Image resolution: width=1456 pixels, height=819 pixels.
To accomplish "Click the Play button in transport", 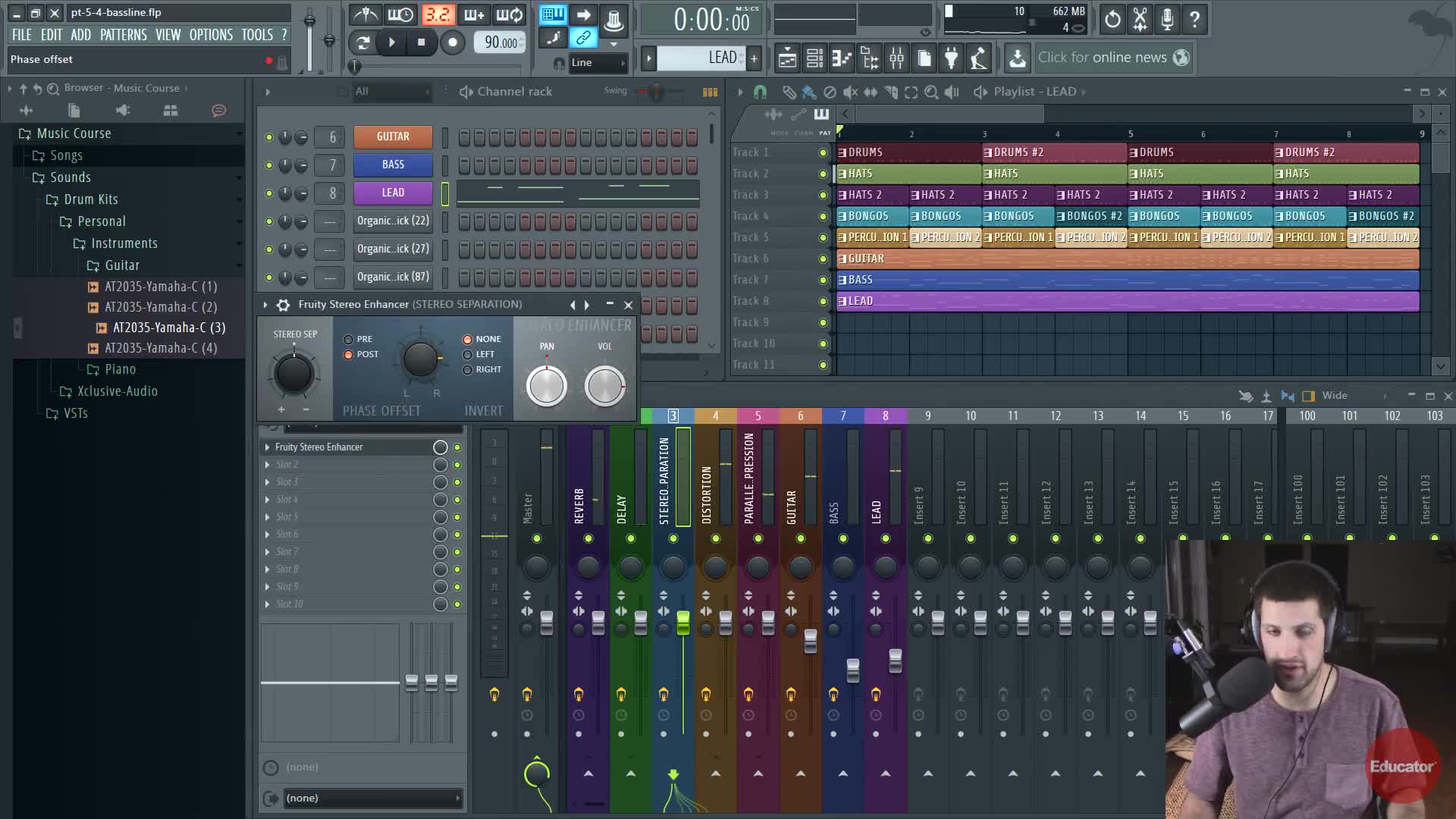I will pos(391,42).
